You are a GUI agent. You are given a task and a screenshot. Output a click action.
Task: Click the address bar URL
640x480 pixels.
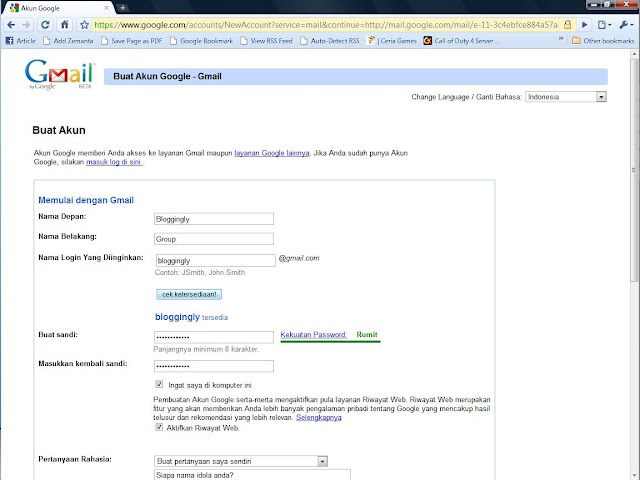click(x=327, y=25)
